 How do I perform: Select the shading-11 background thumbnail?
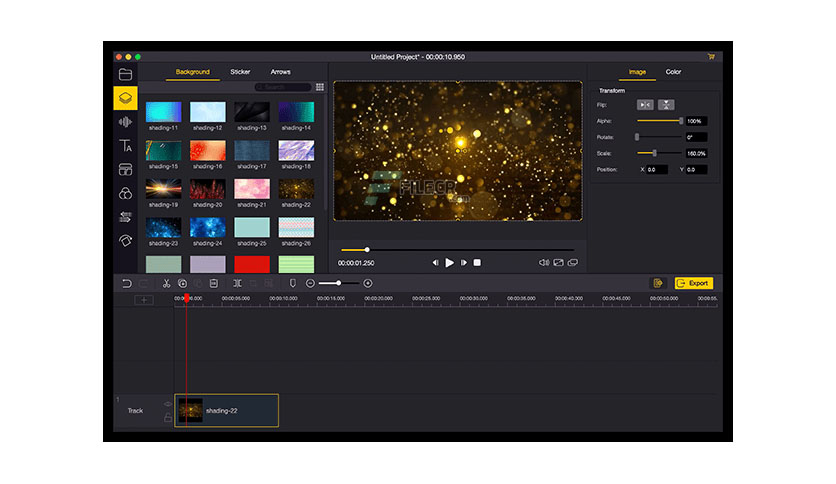(x=163, y=112)
